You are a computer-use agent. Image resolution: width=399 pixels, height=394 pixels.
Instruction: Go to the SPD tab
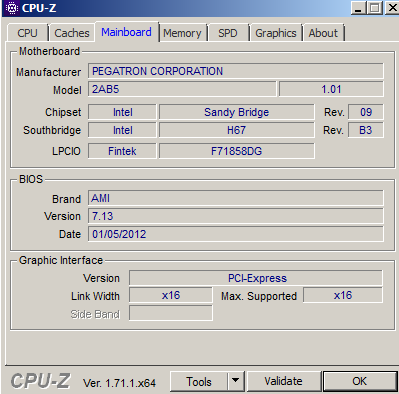[228, 33]
